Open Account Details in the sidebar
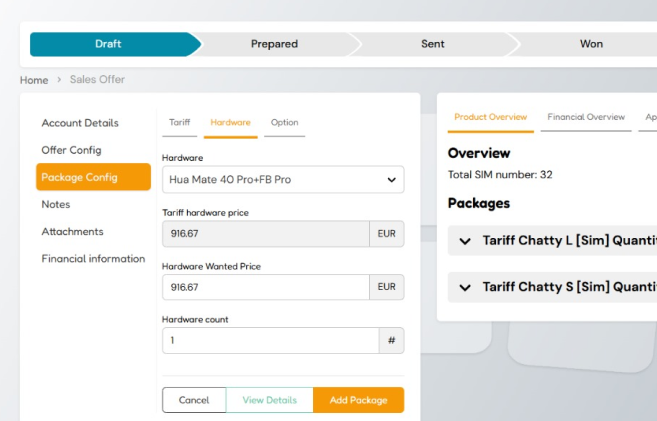The image size is (657, 421). (80, 123)
